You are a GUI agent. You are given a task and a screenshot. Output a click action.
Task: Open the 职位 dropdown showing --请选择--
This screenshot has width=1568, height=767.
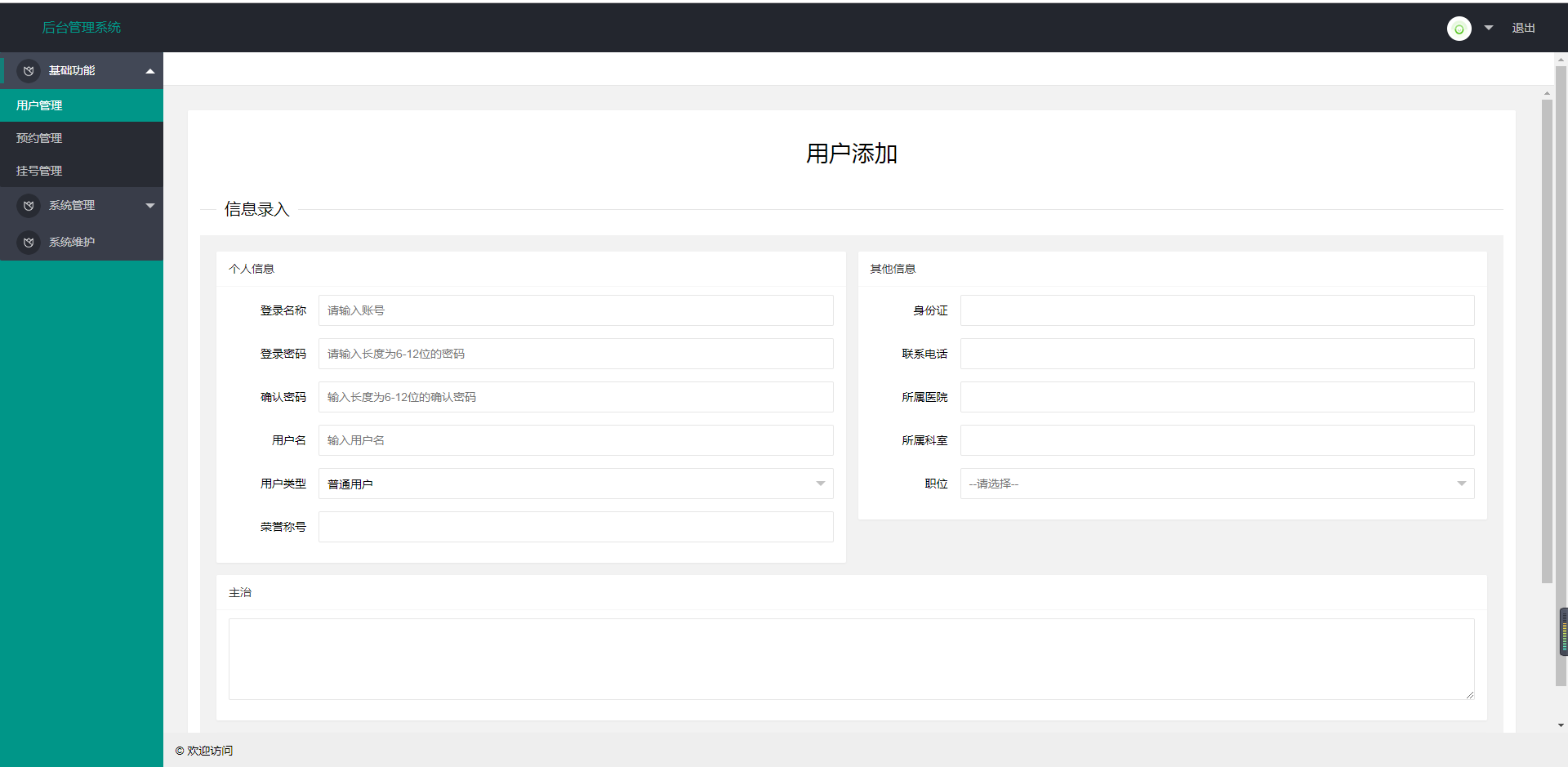(1217, 484)
